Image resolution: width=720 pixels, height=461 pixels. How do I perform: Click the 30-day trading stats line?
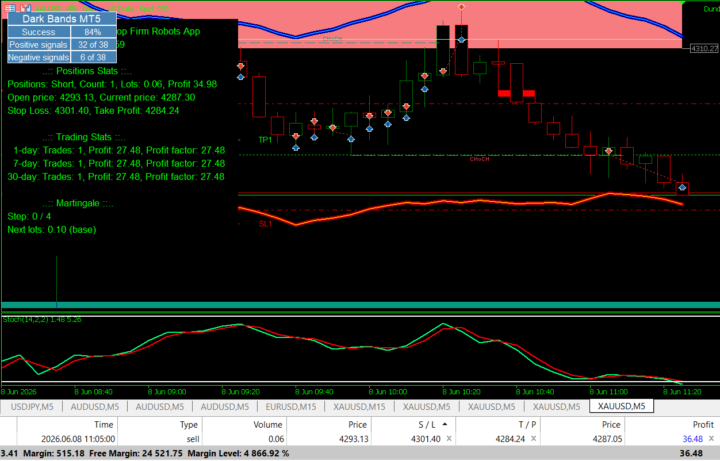(x=116, y=177)
